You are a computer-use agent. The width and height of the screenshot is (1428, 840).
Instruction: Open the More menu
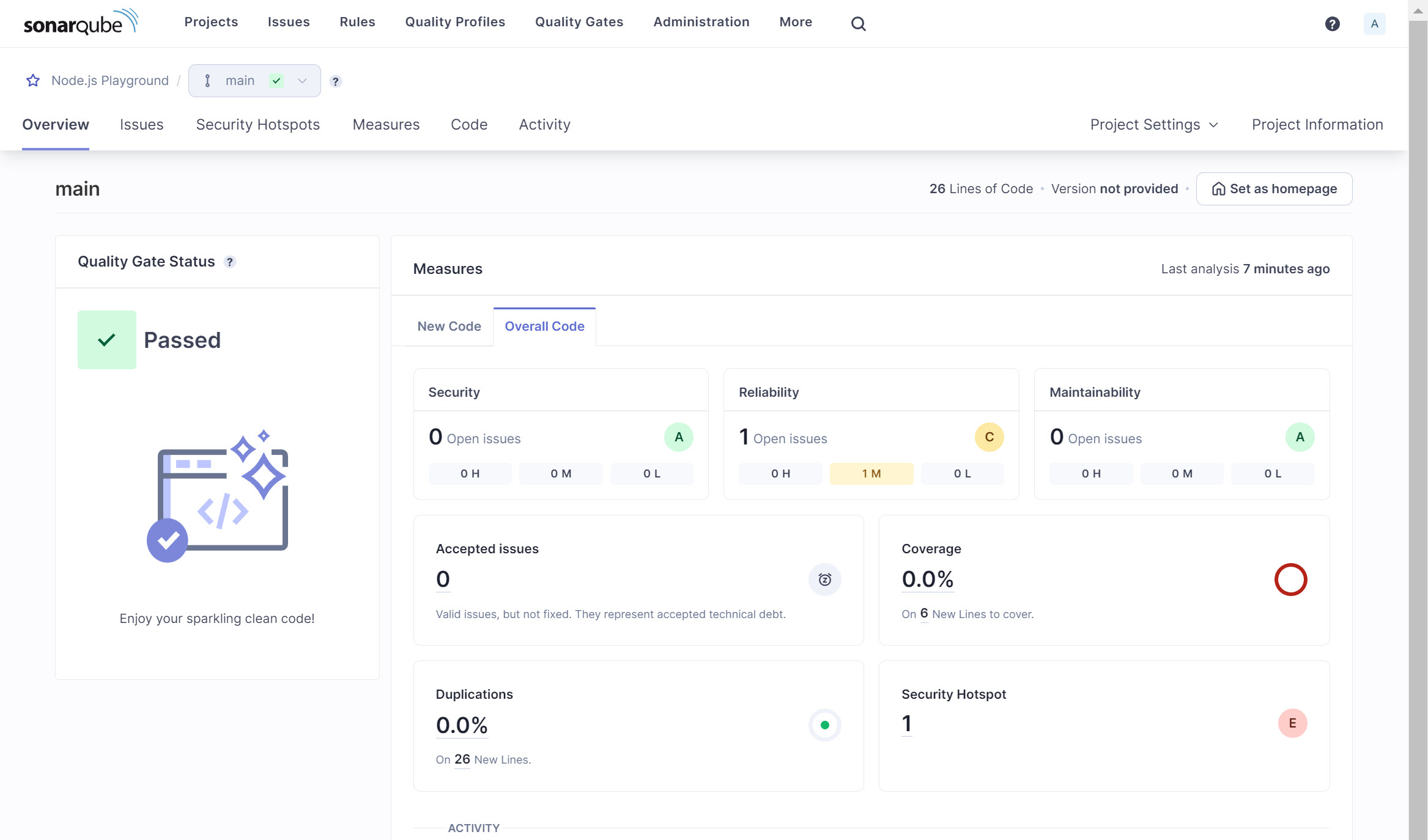click(796, 22)
